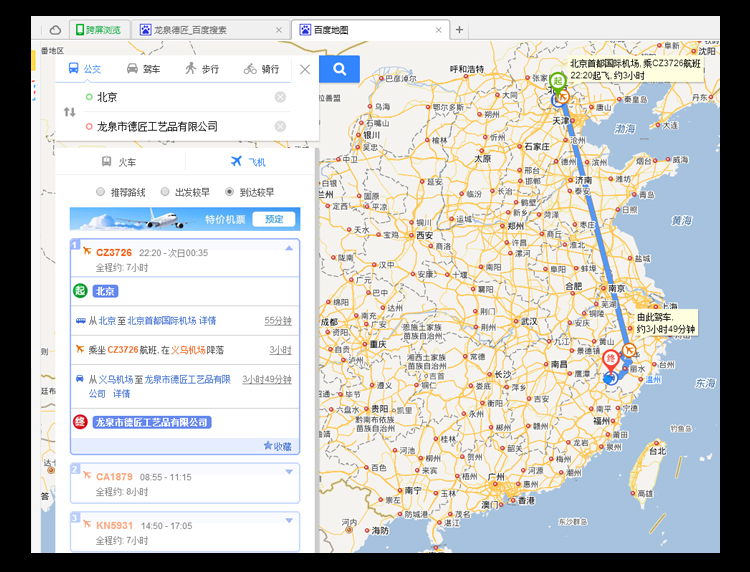Select the 公交 transit tab
Viewport: 750px width, 572px height.
point(85,69)
